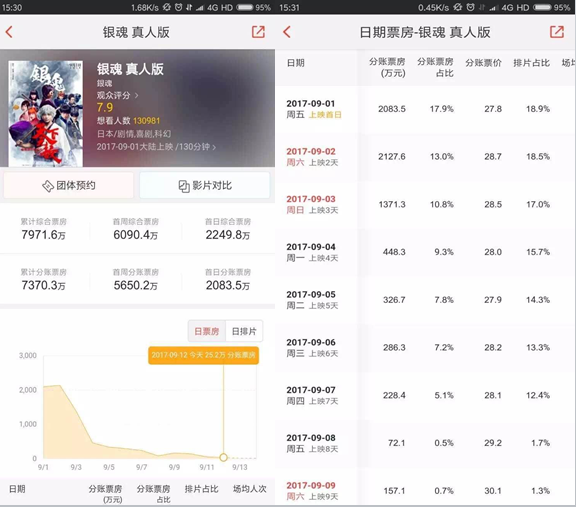
Task: Tap the 分账票价 column header
Action: pos(483,63)
